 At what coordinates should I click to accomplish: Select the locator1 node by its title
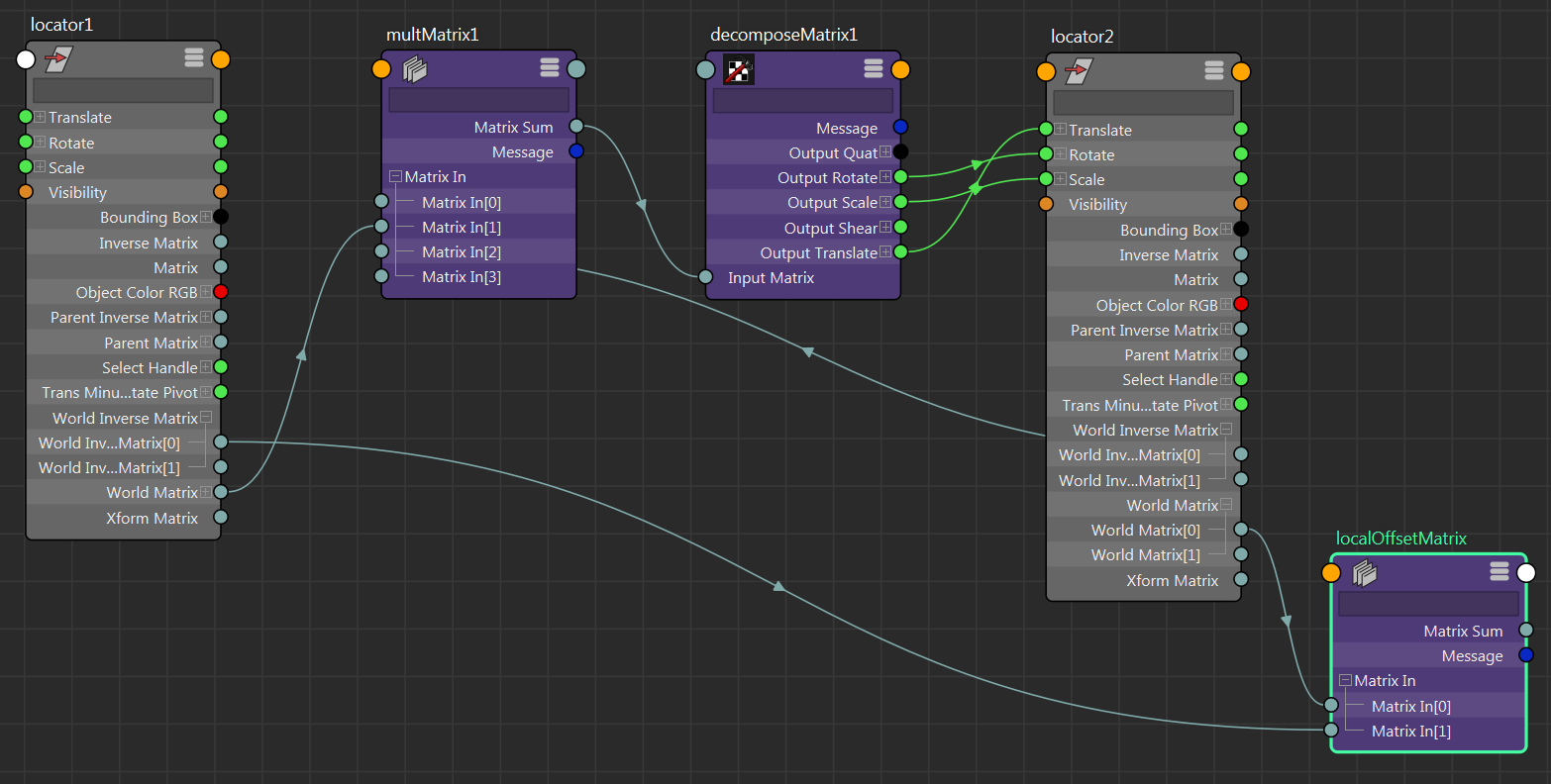(61, 24)
